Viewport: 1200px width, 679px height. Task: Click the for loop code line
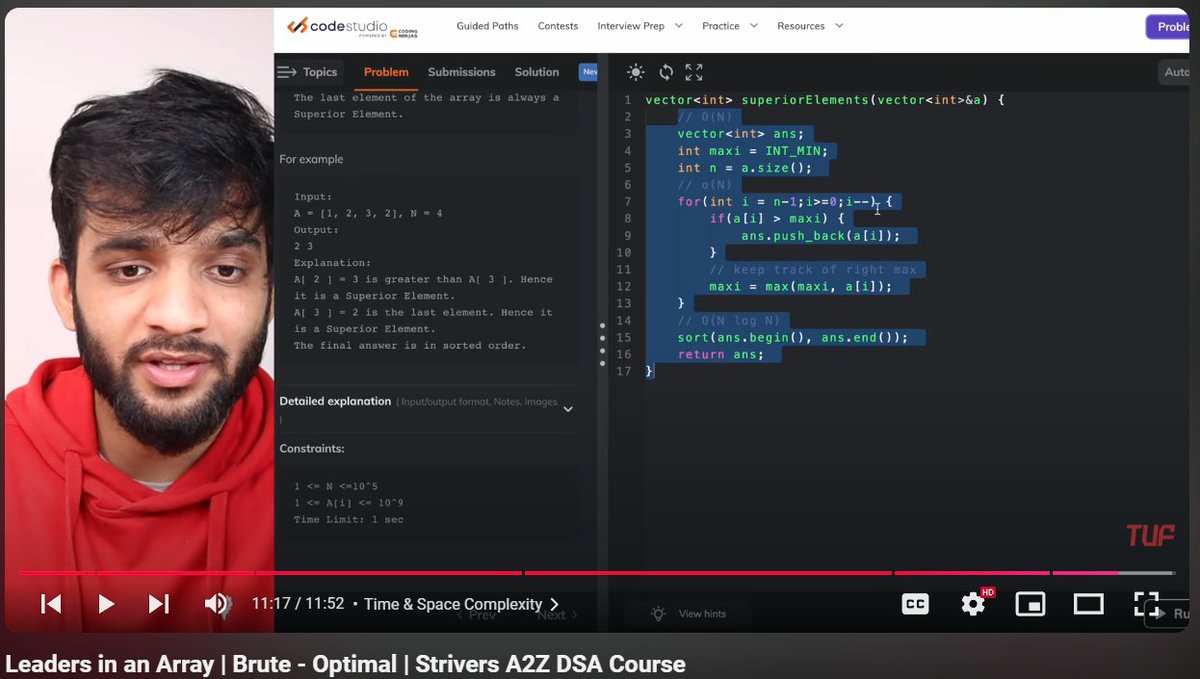784,201
